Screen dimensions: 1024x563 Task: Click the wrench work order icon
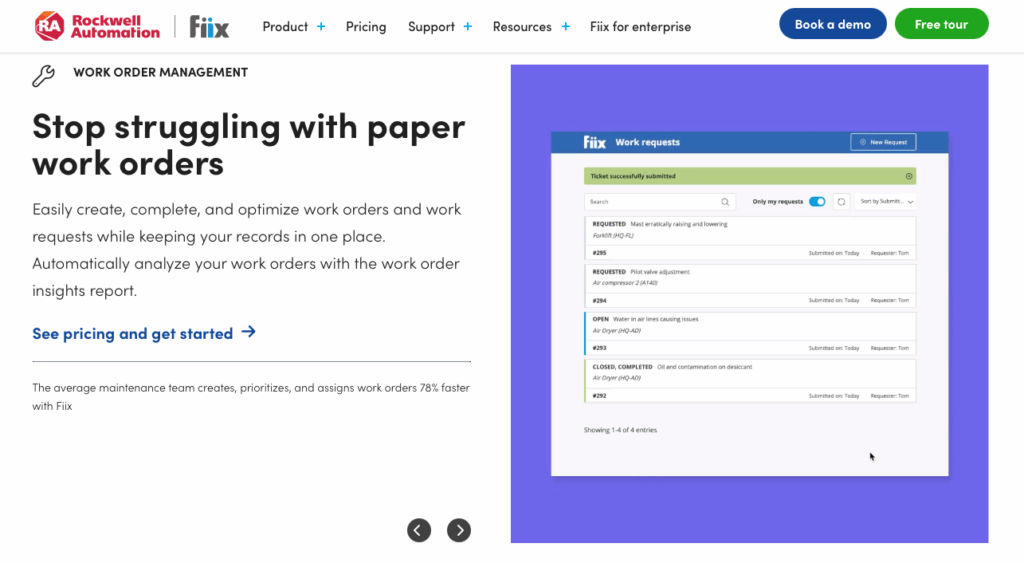coord(44,76)
